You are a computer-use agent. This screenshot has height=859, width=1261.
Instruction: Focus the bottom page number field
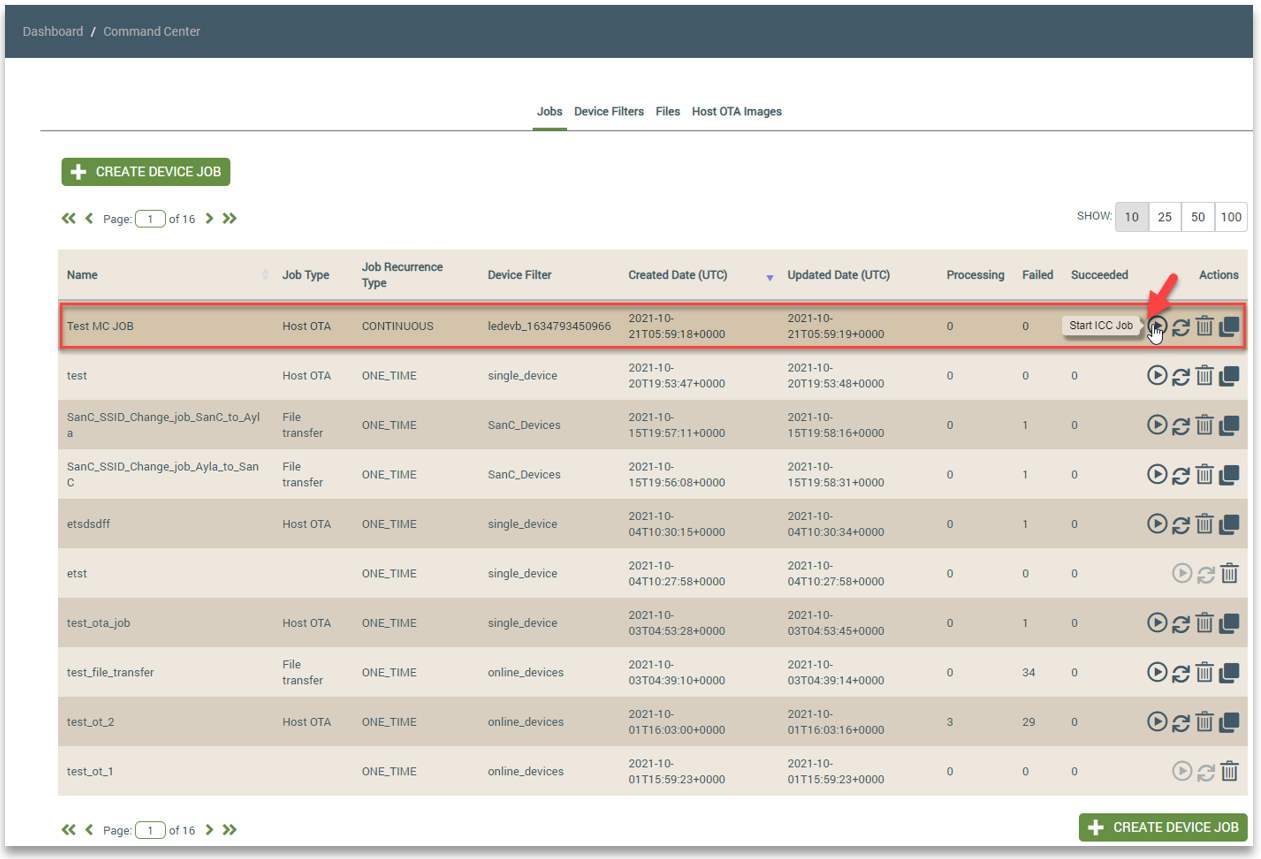[150, 830]
